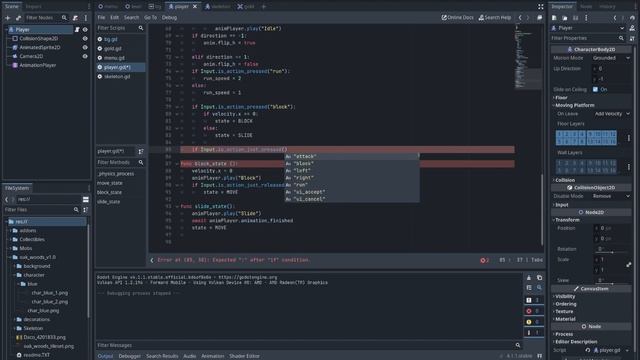
Task: Toggle scripts list sort in methods header
Action: pyautogui.click(x=141, y=151)
